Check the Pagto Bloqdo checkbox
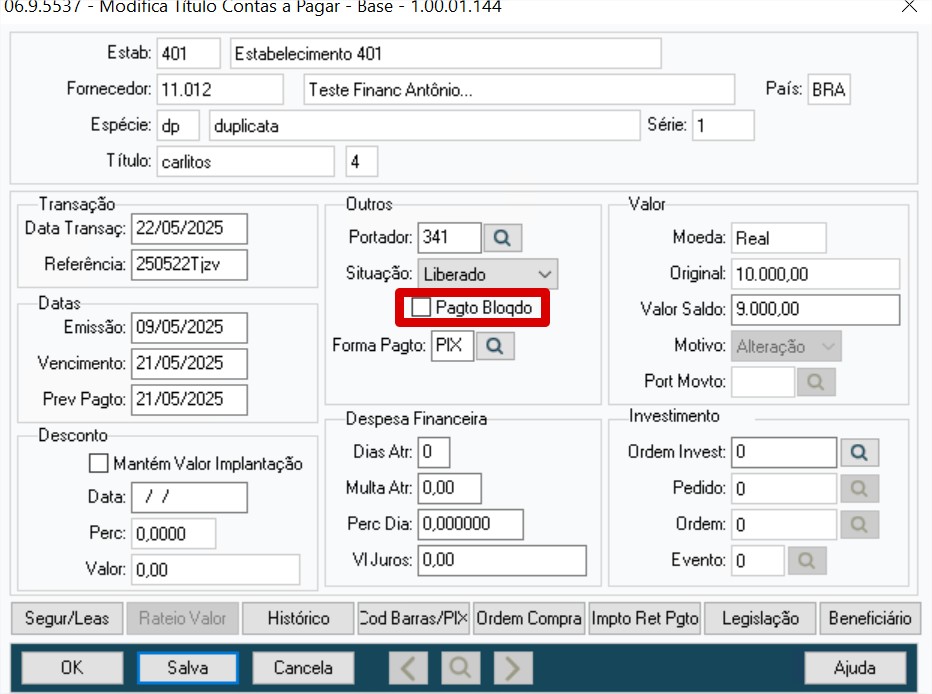The image size is (932, 694). (x=421, y=307)
